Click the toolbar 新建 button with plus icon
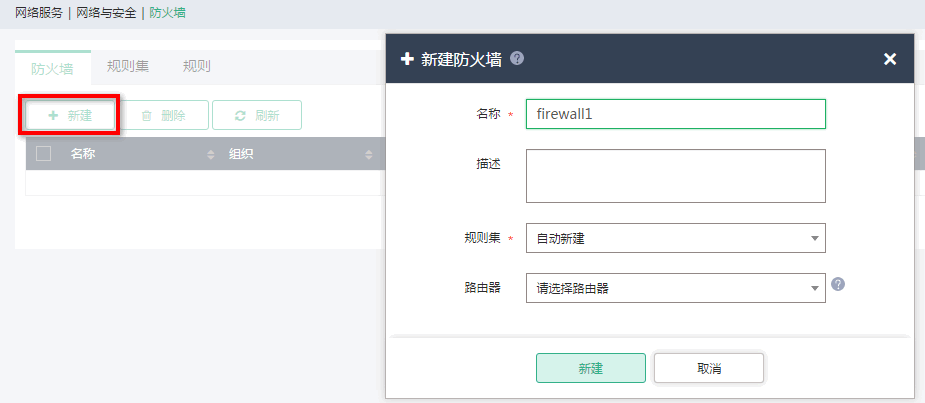 (x=70, y=116)
